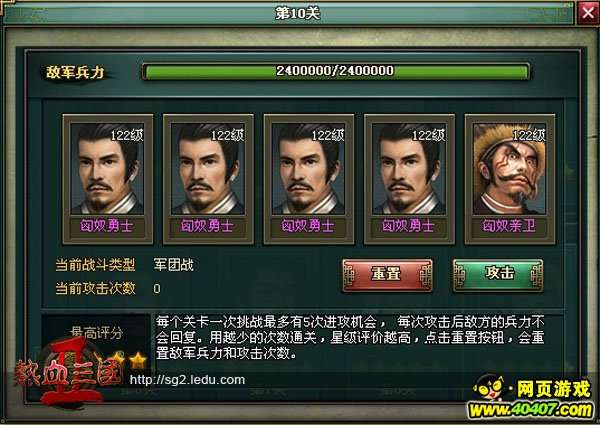Click the 122级 badge on 匈奴亲卫
This screenshot has width=600, height=425.
528,135
